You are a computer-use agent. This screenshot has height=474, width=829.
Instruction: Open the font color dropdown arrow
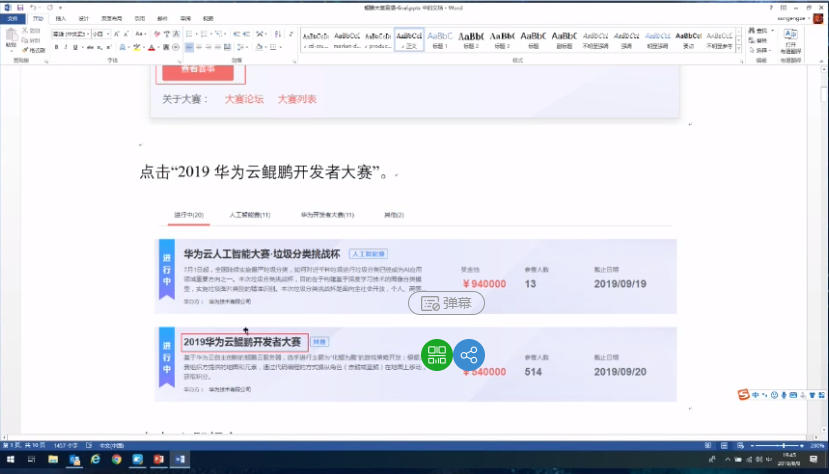point(158,48)
